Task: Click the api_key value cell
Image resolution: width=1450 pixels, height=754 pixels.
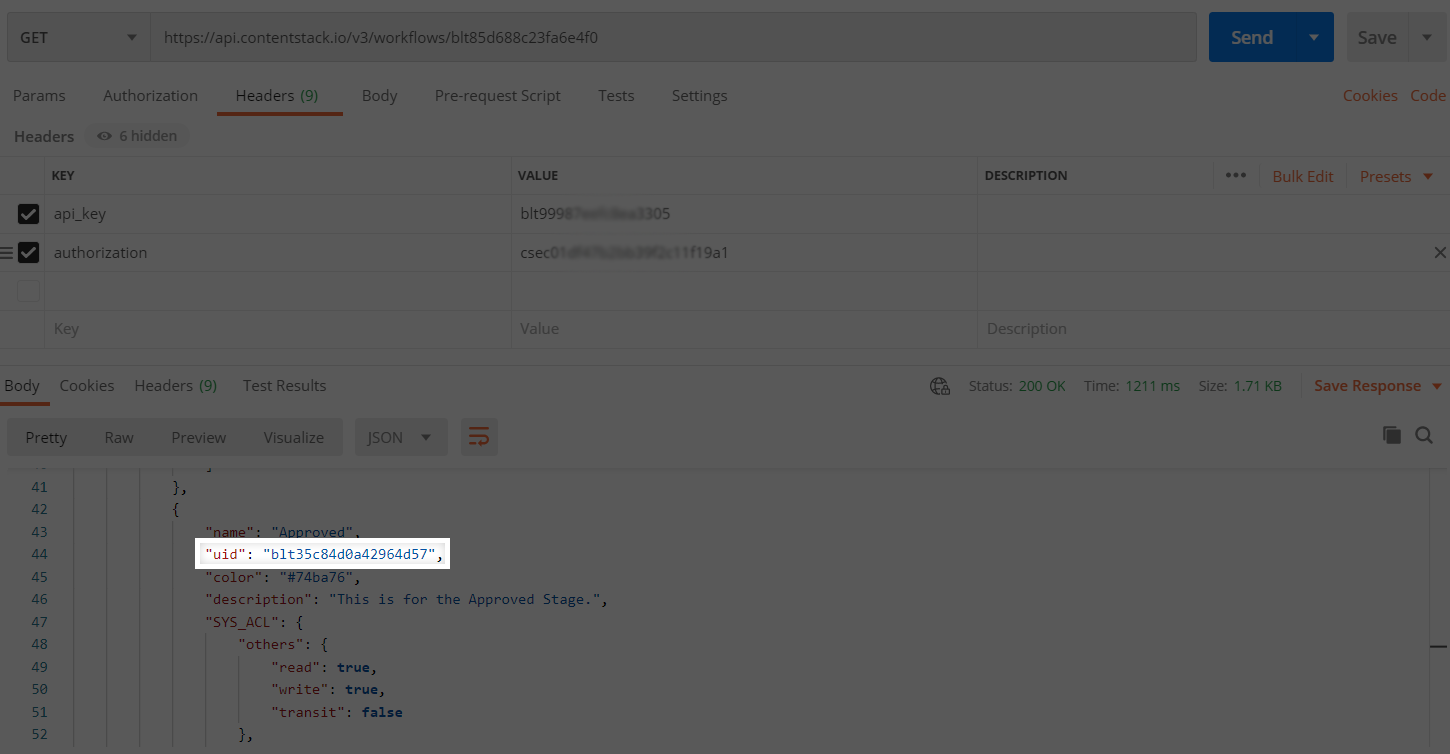Action: (745, 214)
